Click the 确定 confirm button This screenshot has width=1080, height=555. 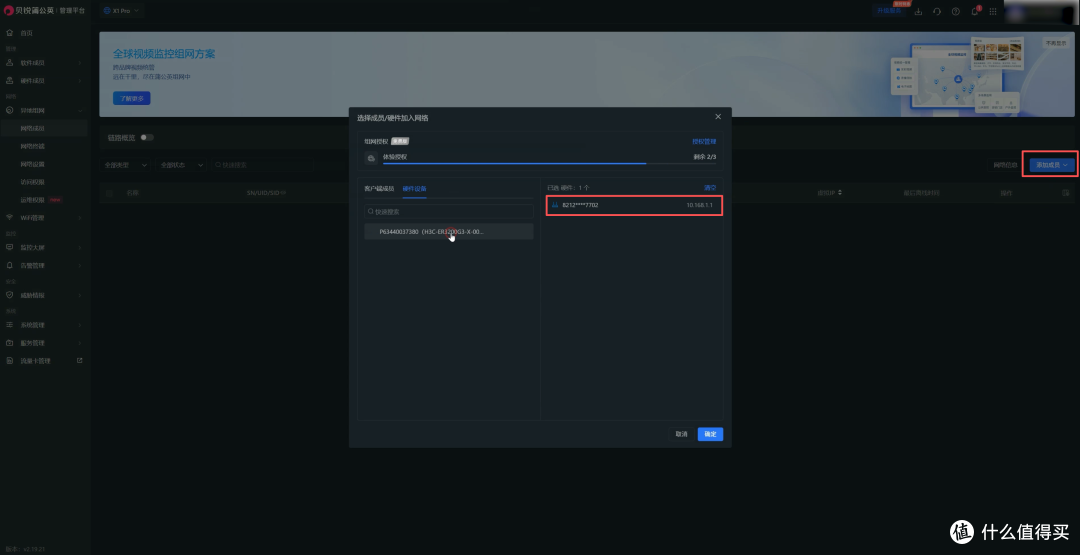coord(710,434)
